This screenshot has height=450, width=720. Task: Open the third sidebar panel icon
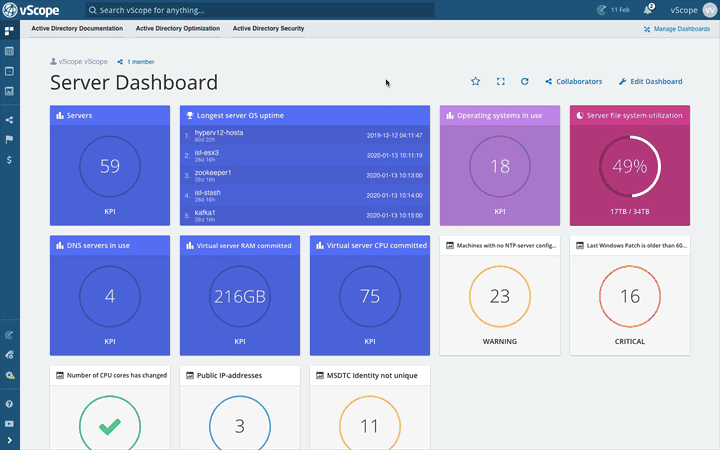(9, 71)
